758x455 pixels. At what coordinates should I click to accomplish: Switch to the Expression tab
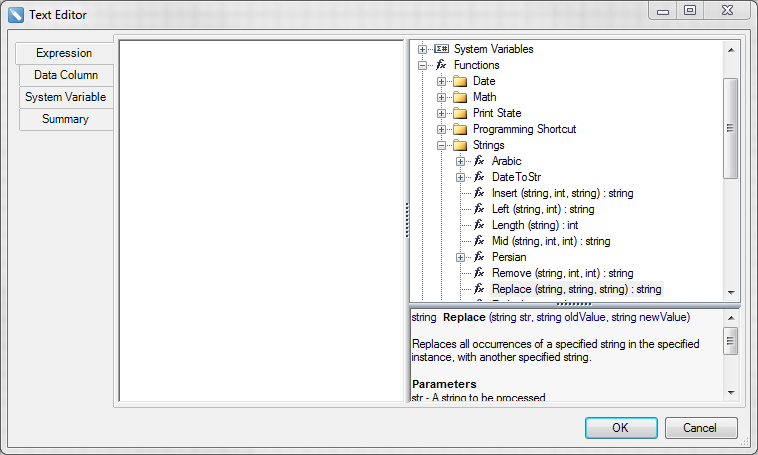click(64, 53)
